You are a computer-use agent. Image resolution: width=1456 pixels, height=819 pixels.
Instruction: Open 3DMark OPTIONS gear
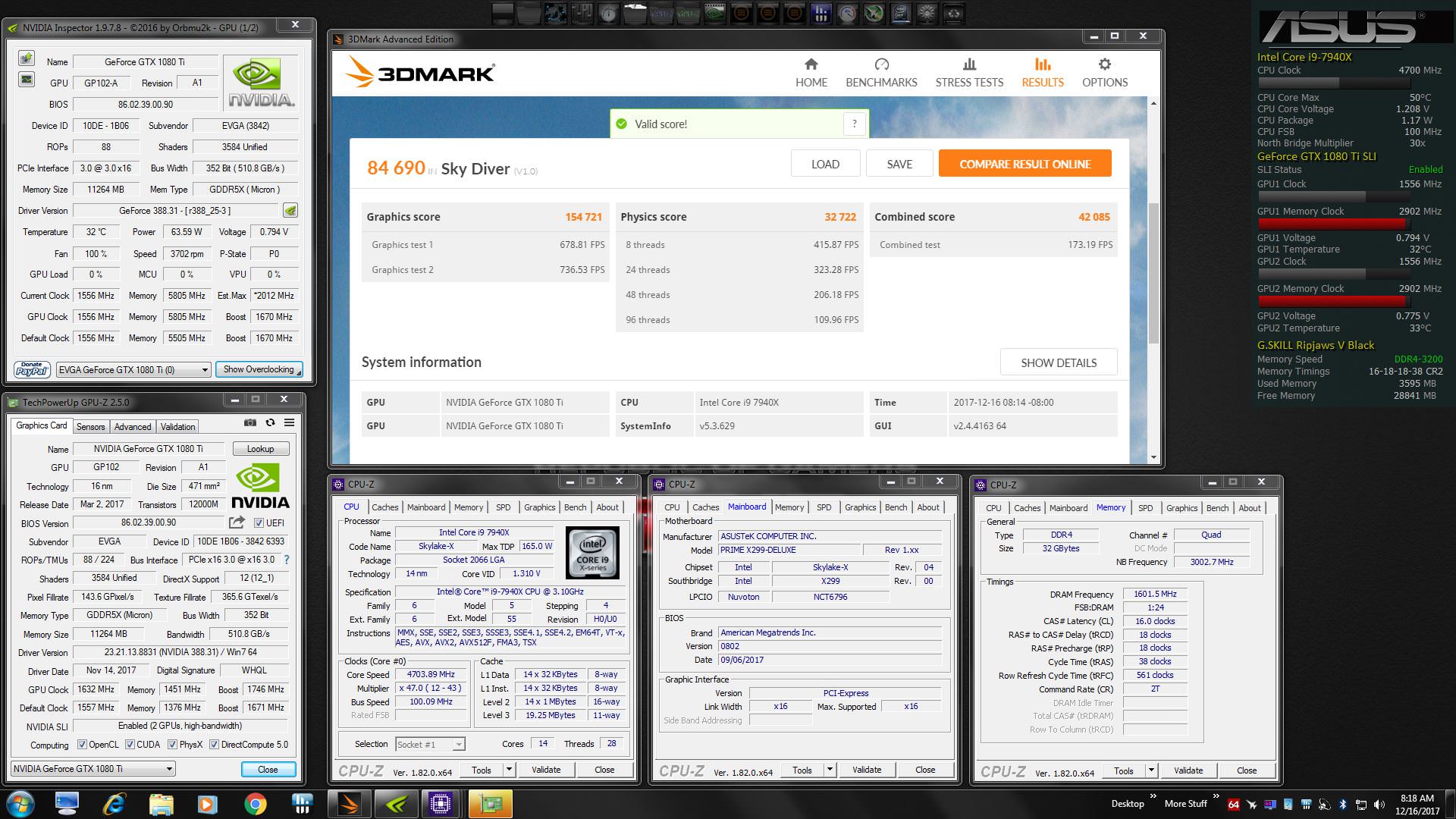click(x=1105, y=74)
